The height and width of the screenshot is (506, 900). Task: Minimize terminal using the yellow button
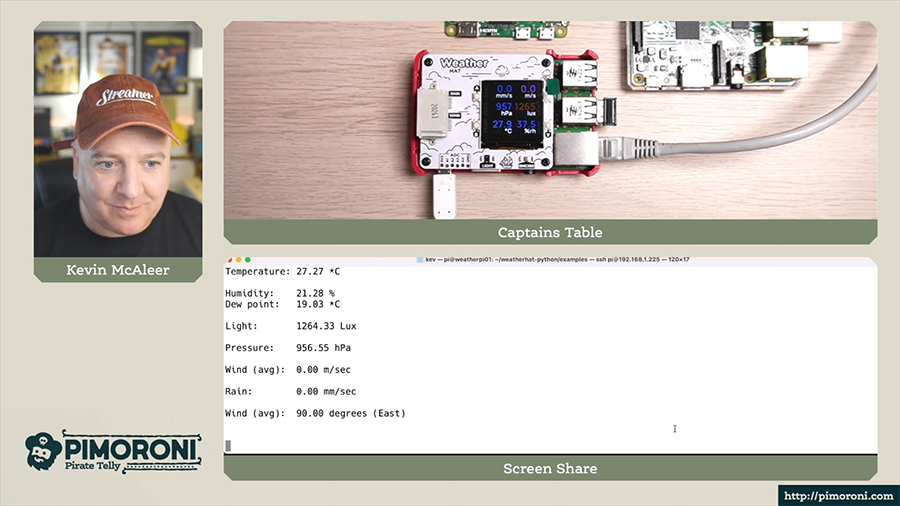point(239,260)
